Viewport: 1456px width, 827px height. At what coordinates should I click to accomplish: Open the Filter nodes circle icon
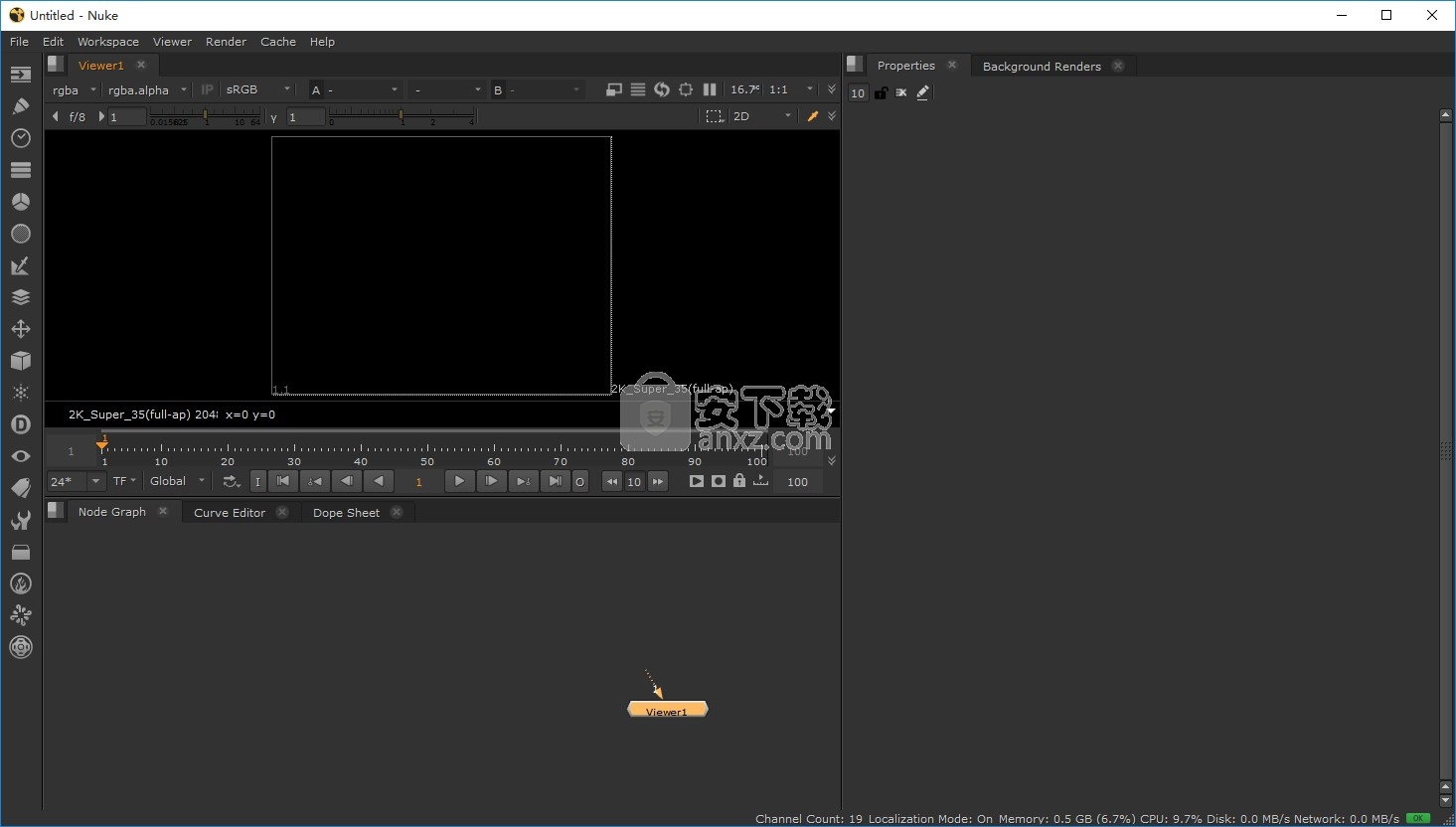coord(20,234)
